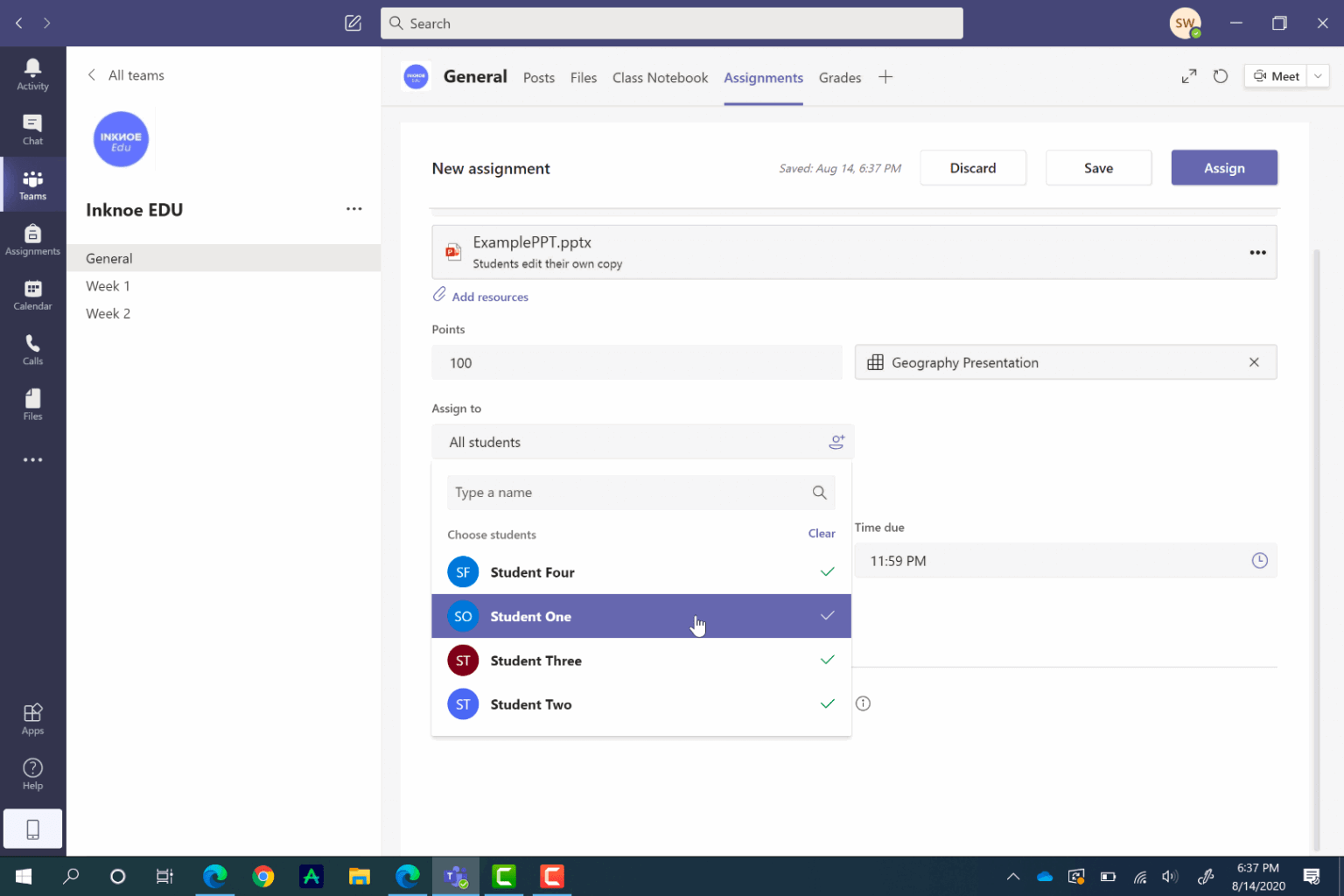Open the time picker clock icon
The height and width of the screenshot is (896, 1344).
pyautogui.click(x=1260, y=561)
